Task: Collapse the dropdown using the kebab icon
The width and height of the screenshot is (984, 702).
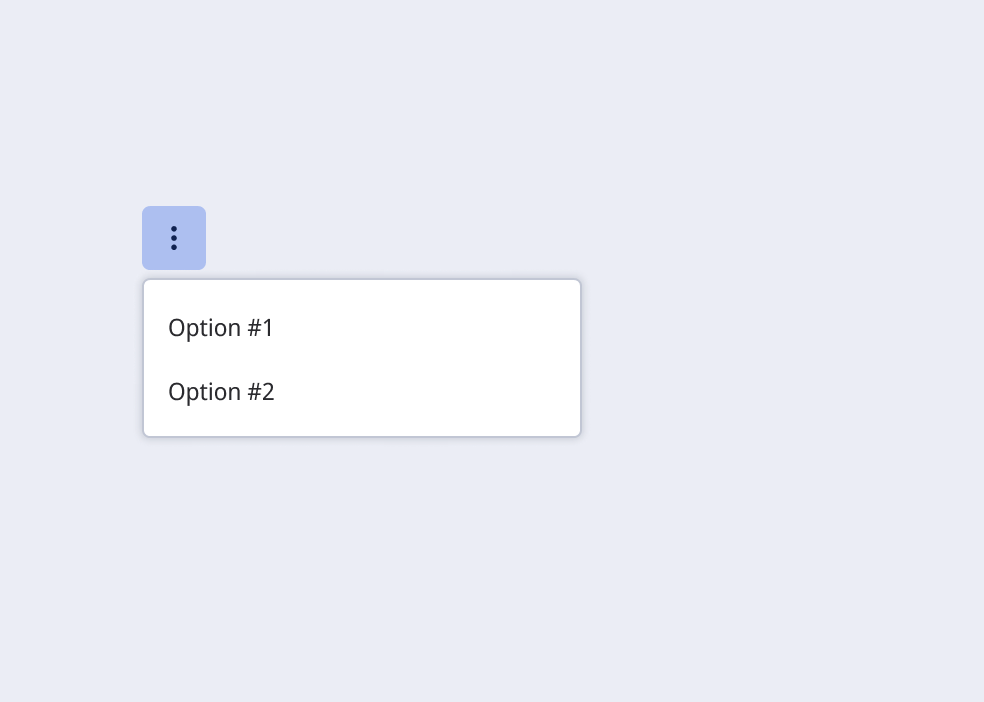Action: click(x=174, y=238)
